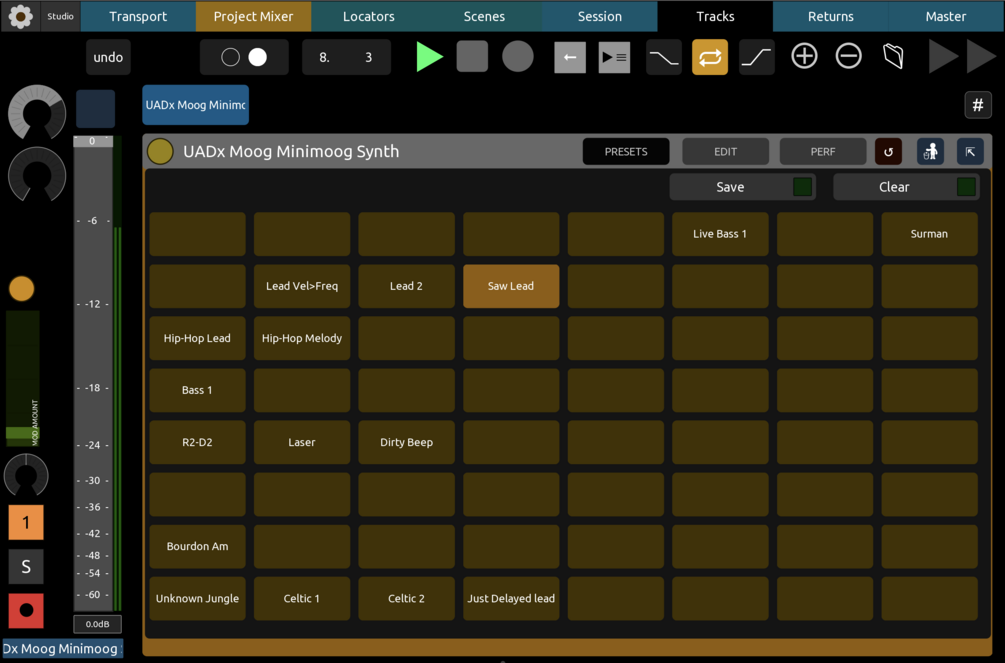
Task: Click the undo button
Action: (108, 57)
